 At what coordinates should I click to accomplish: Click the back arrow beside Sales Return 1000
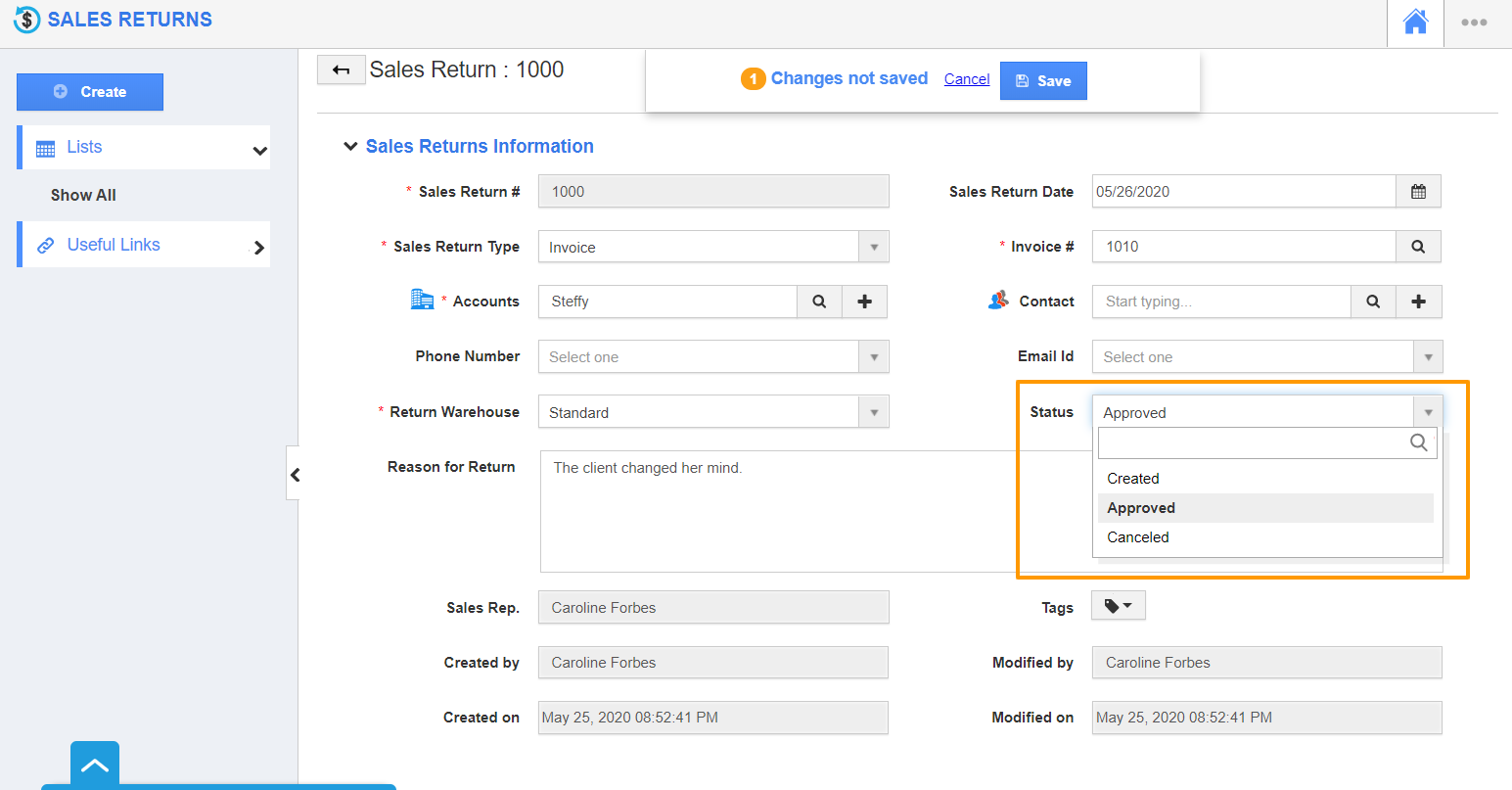341,70
